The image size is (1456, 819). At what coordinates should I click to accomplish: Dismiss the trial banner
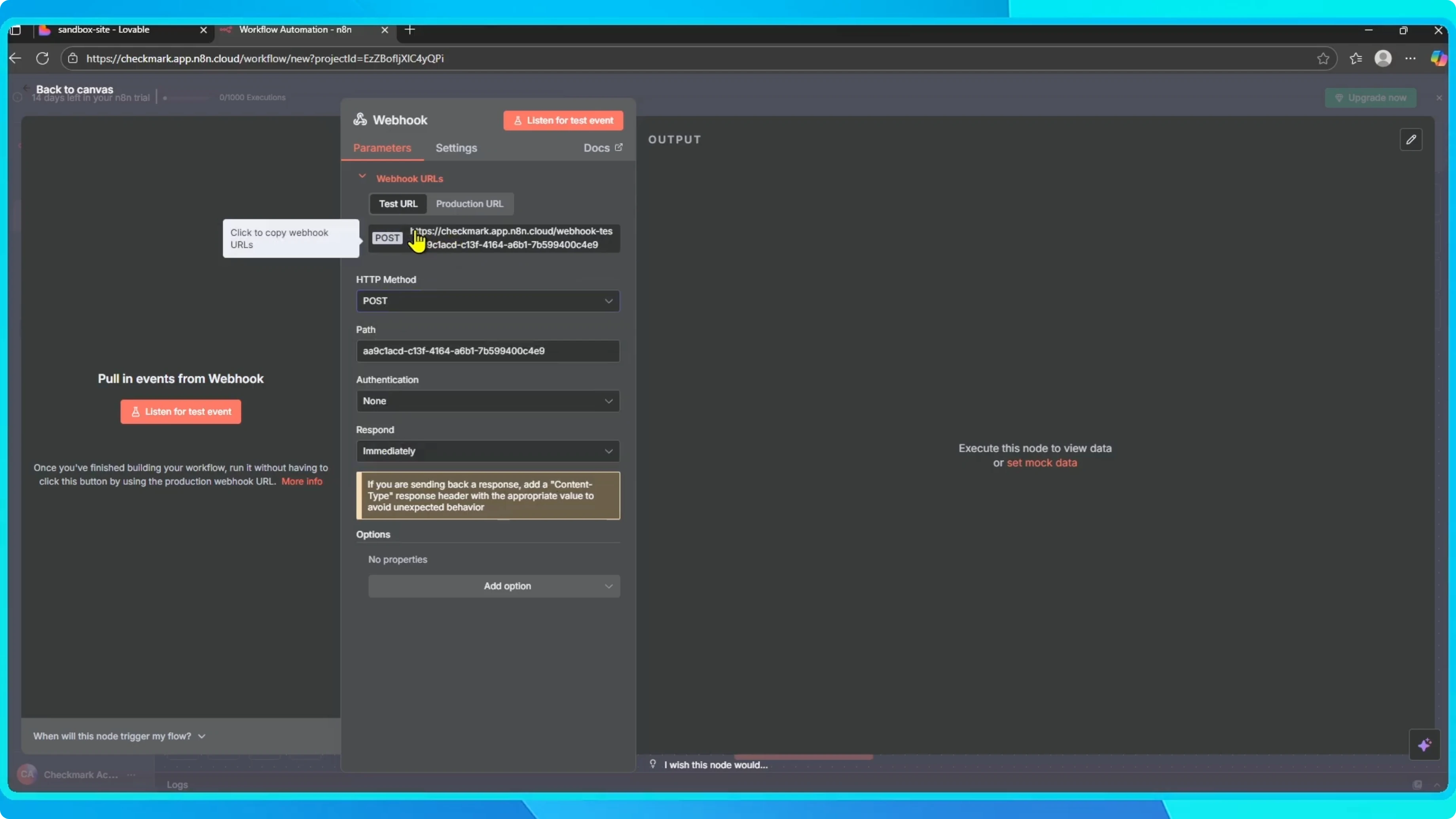(x=1439, y=98)
